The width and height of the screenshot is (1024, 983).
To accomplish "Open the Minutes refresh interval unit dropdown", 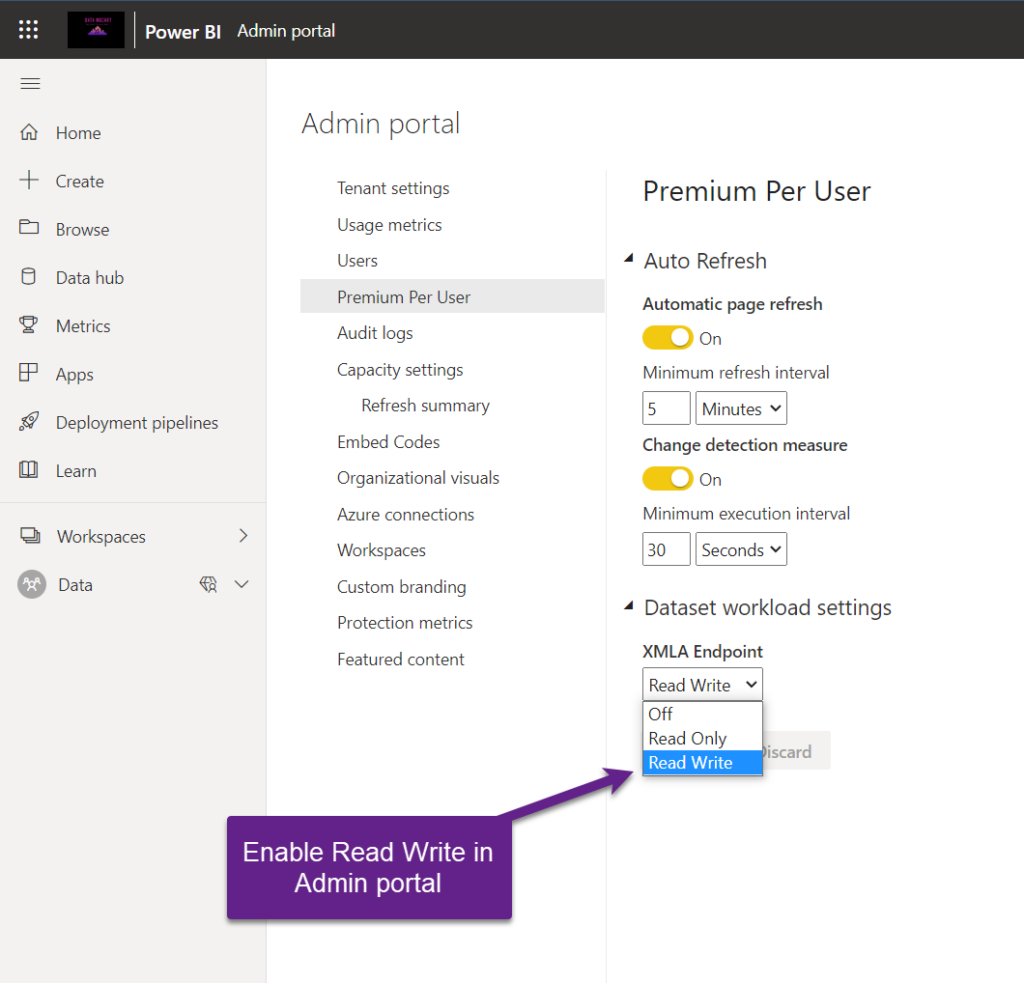I will (x=741, y=409).
